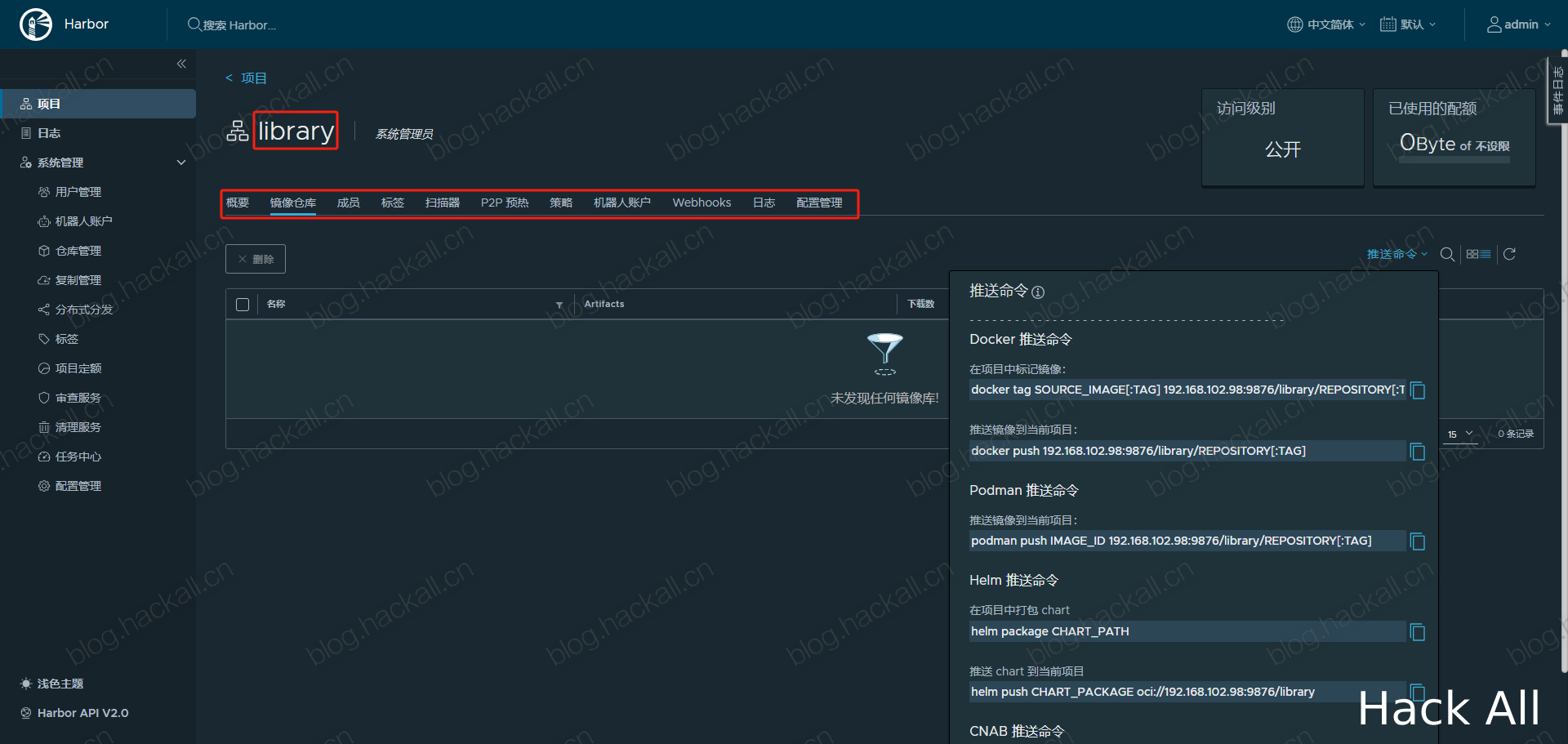Open the page size dropdown showing 15
The width and height of the screenshot is (1568, 744).
[1461, 434]
